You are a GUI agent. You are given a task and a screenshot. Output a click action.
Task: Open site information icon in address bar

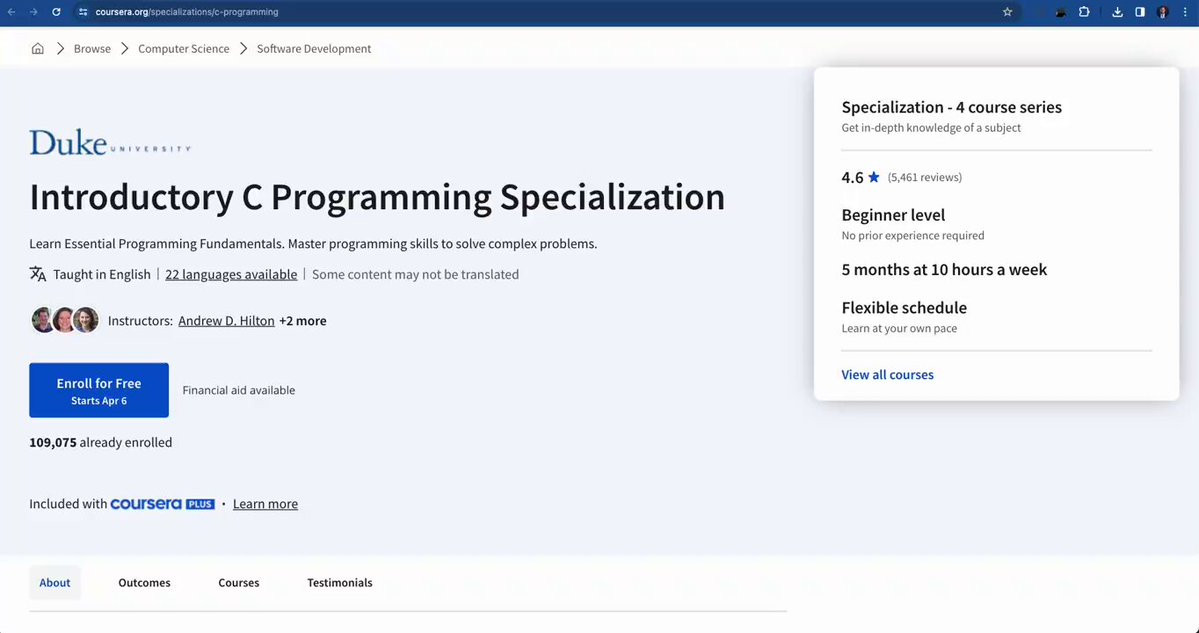pos(83,12)
